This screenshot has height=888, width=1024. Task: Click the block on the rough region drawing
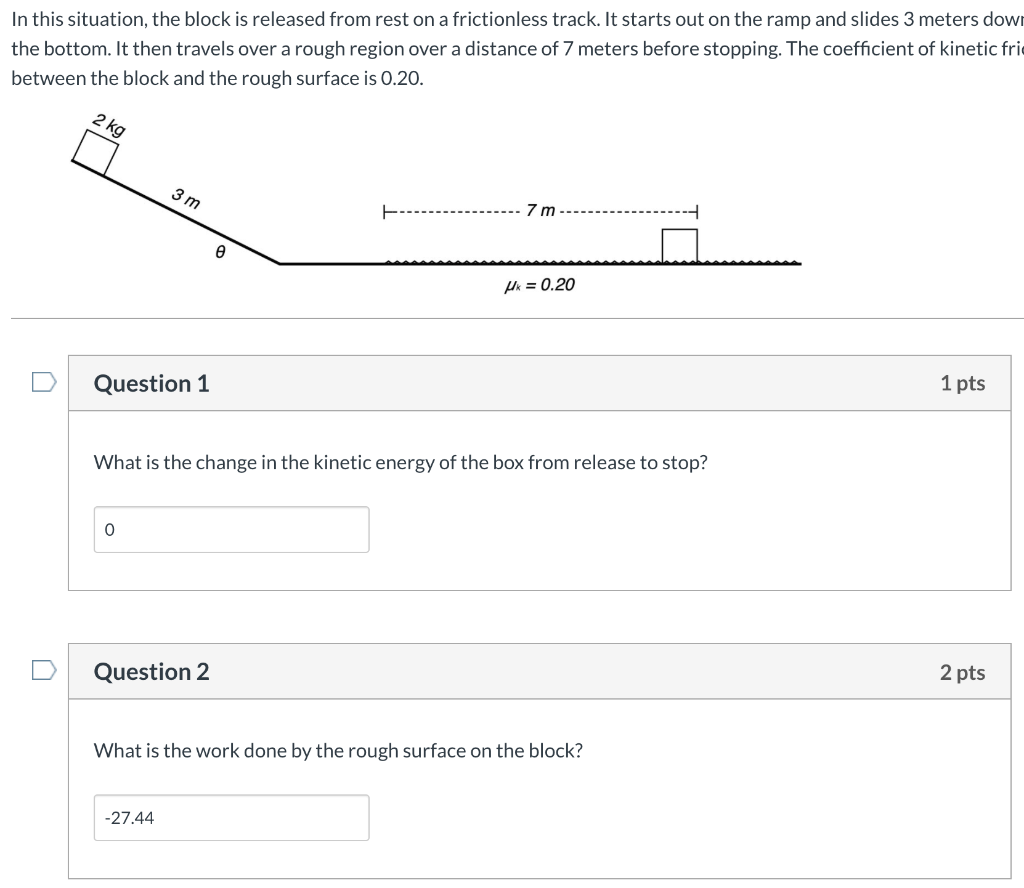point(680,243)
